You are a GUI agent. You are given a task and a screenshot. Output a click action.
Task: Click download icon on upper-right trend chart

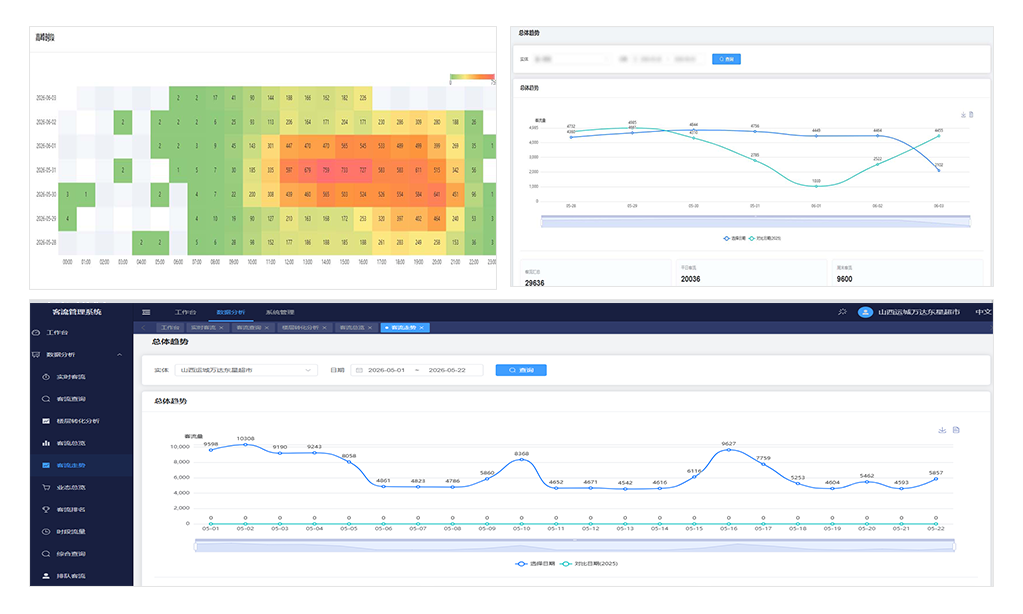(963, 115)
